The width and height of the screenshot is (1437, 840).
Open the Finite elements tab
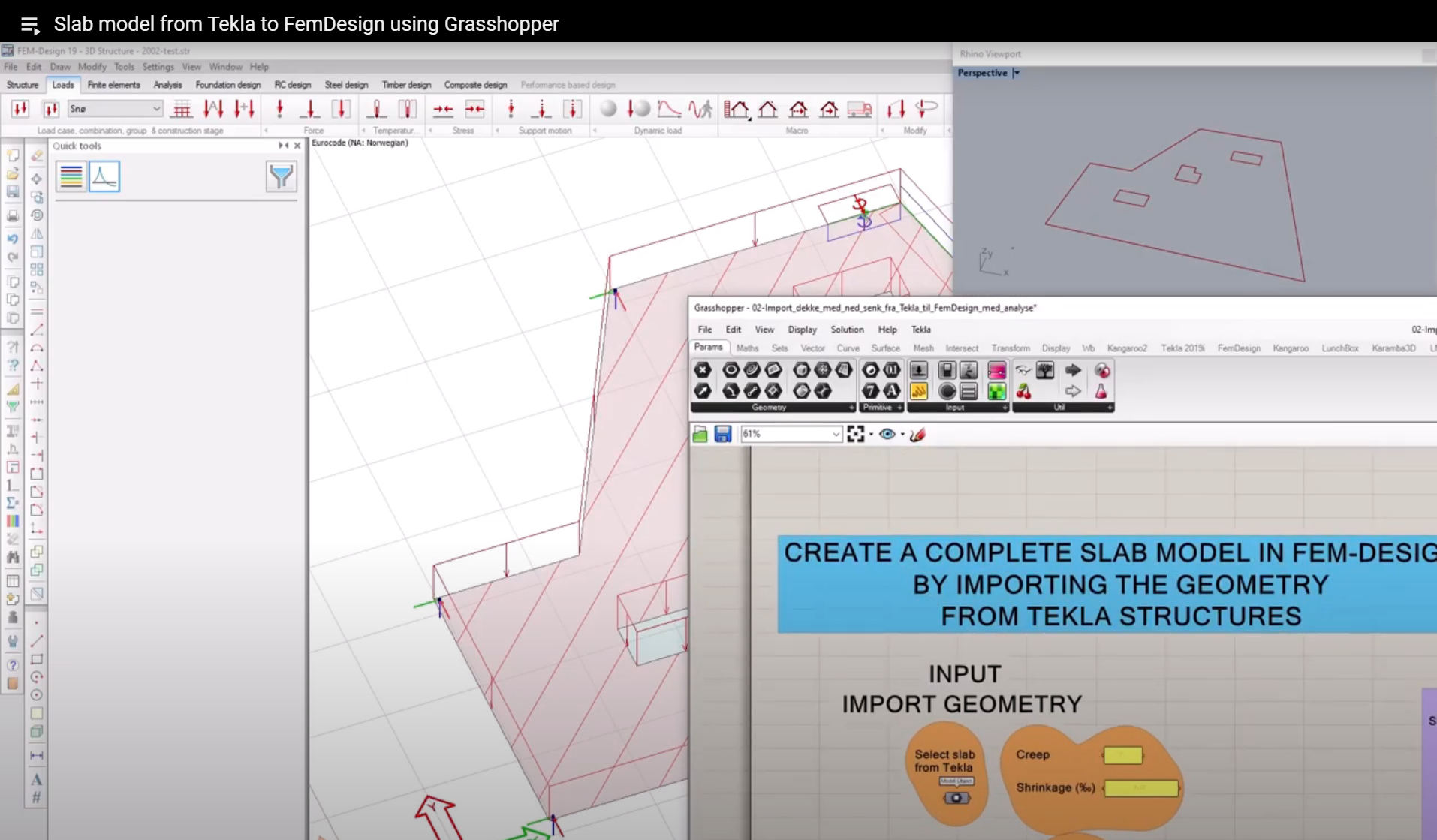click(x=113, y=85)
